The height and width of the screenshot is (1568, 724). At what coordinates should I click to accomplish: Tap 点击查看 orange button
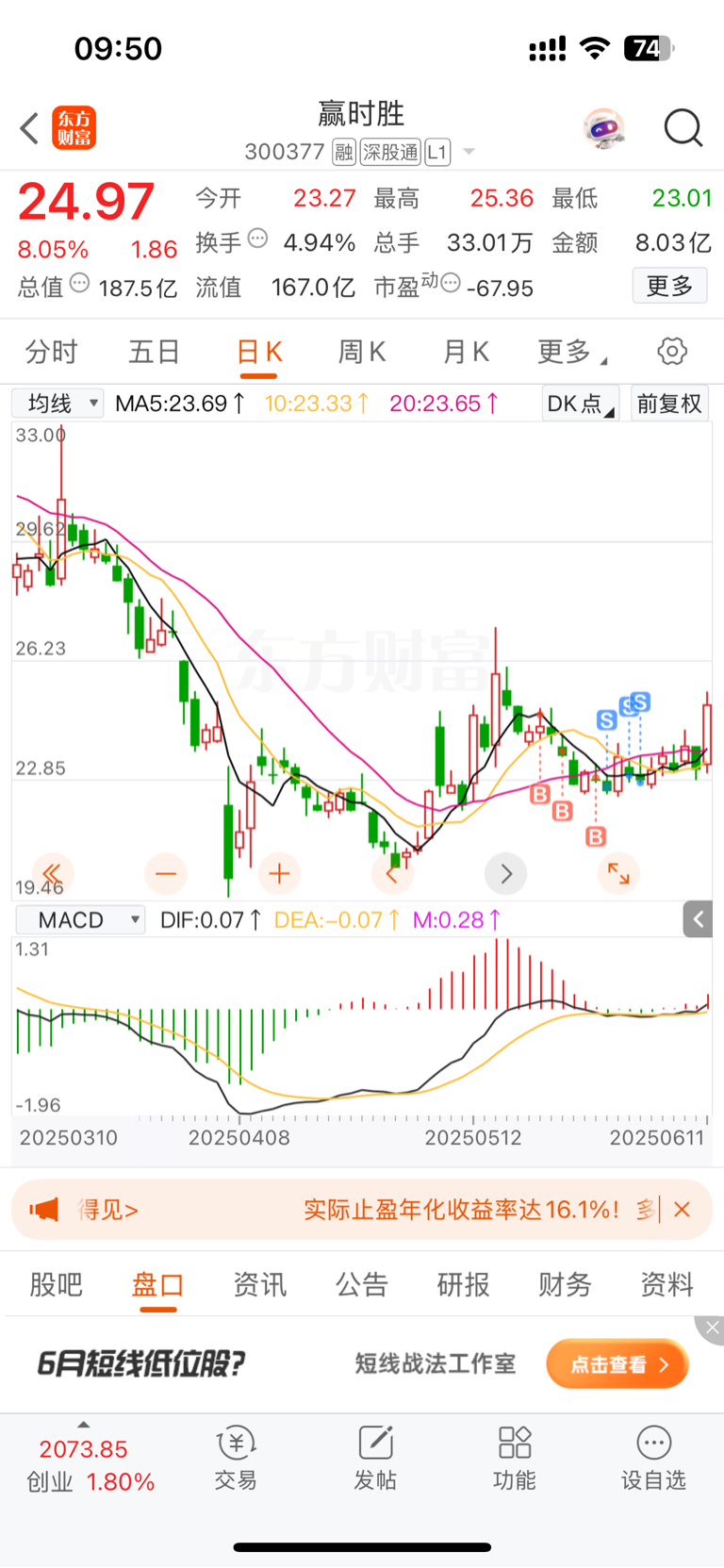pyautogui.click(x=618, y=1364)
